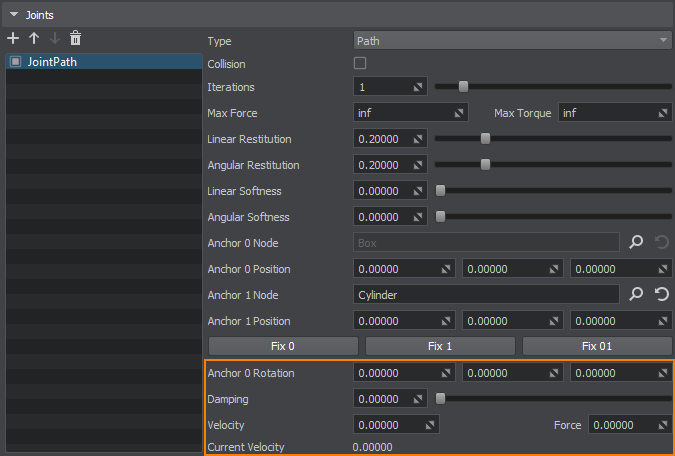Toggle the JointPath enabled checkbox
The width and height of the screenshot is (675, 456).
click(x=16, y=62)
